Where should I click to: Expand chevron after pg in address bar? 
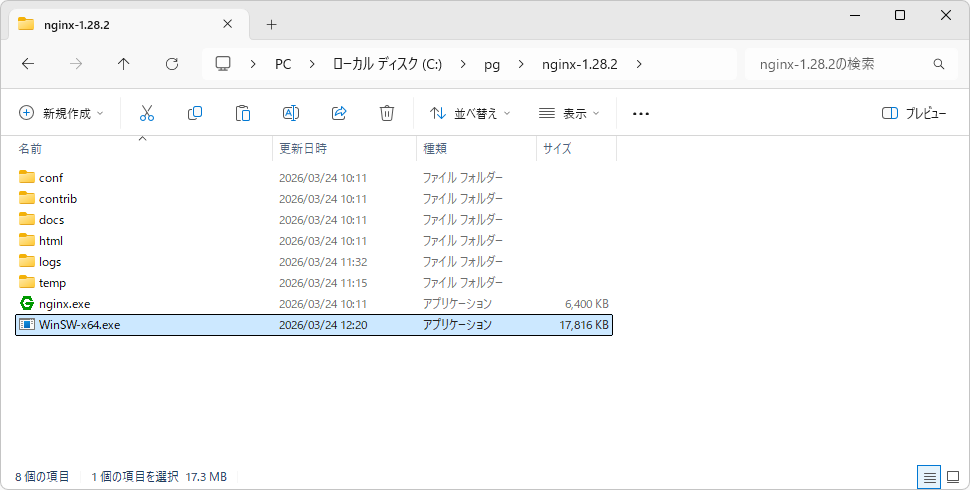(x=521, y=64)
